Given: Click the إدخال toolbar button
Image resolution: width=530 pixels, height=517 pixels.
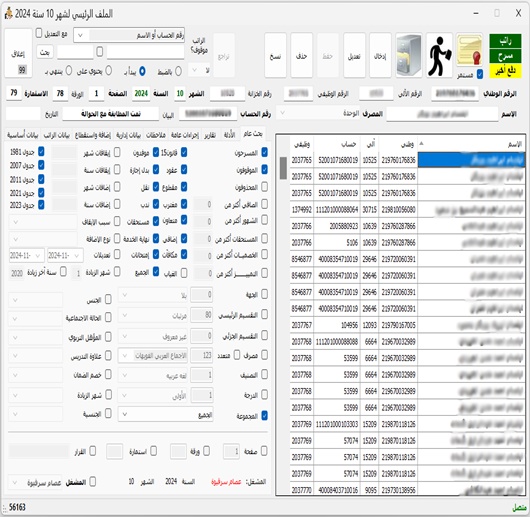Looking at the screenshot, I should [380, 55].
